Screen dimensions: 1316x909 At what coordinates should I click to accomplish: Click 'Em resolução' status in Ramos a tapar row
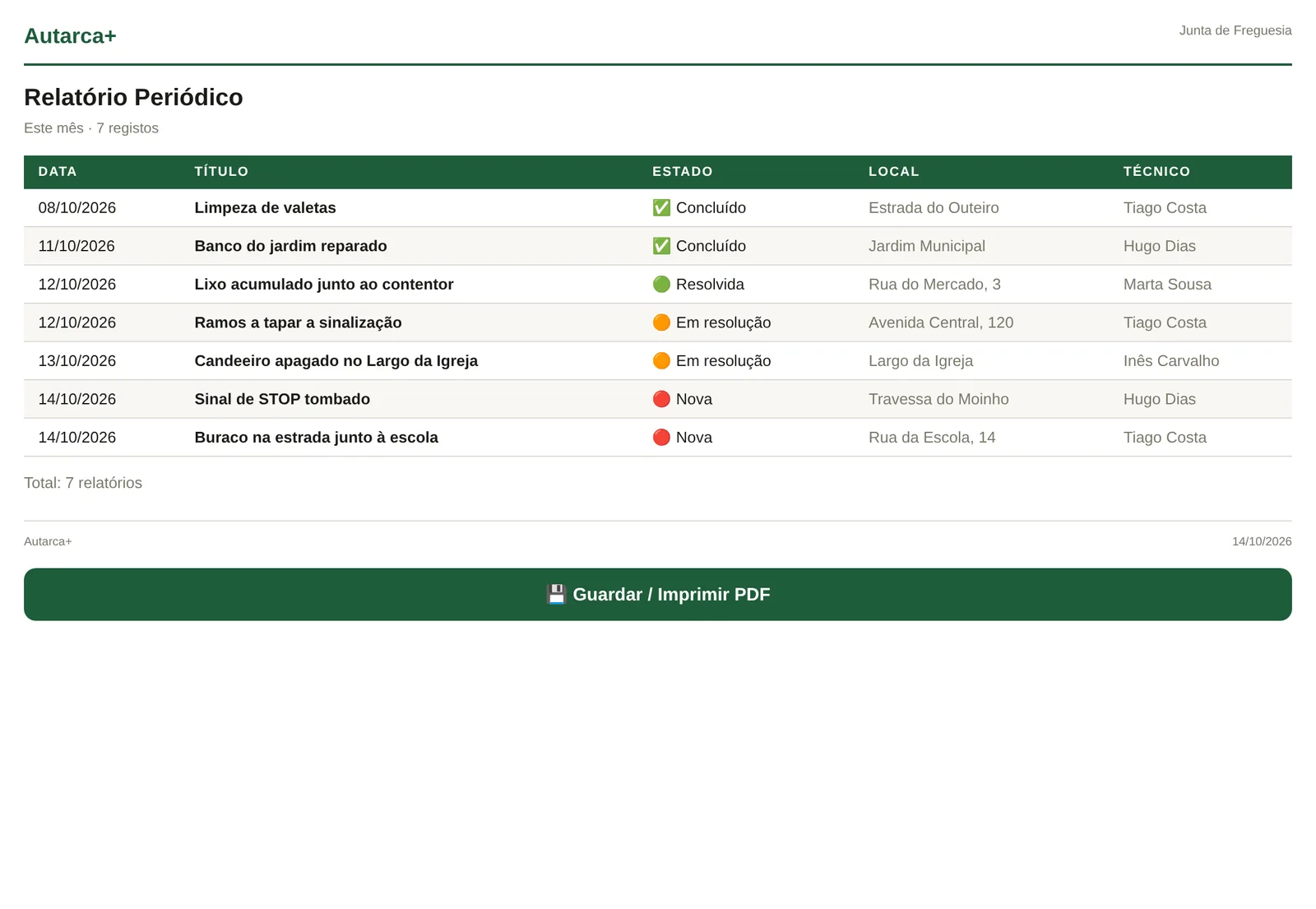(723, 322)
